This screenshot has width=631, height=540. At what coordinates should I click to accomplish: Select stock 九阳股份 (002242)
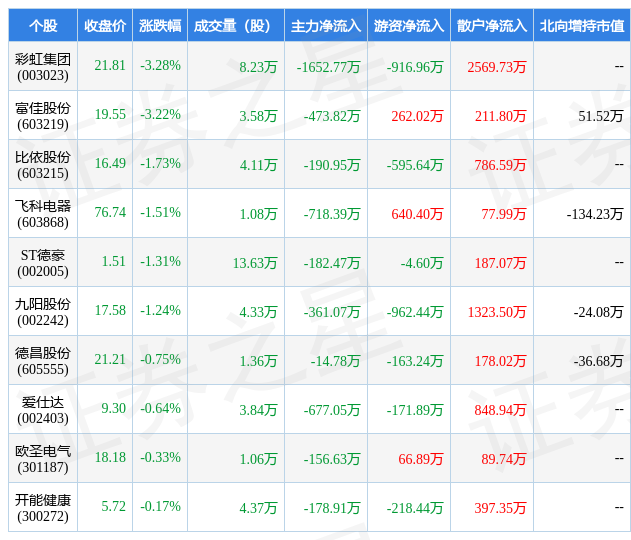[43, 312]
